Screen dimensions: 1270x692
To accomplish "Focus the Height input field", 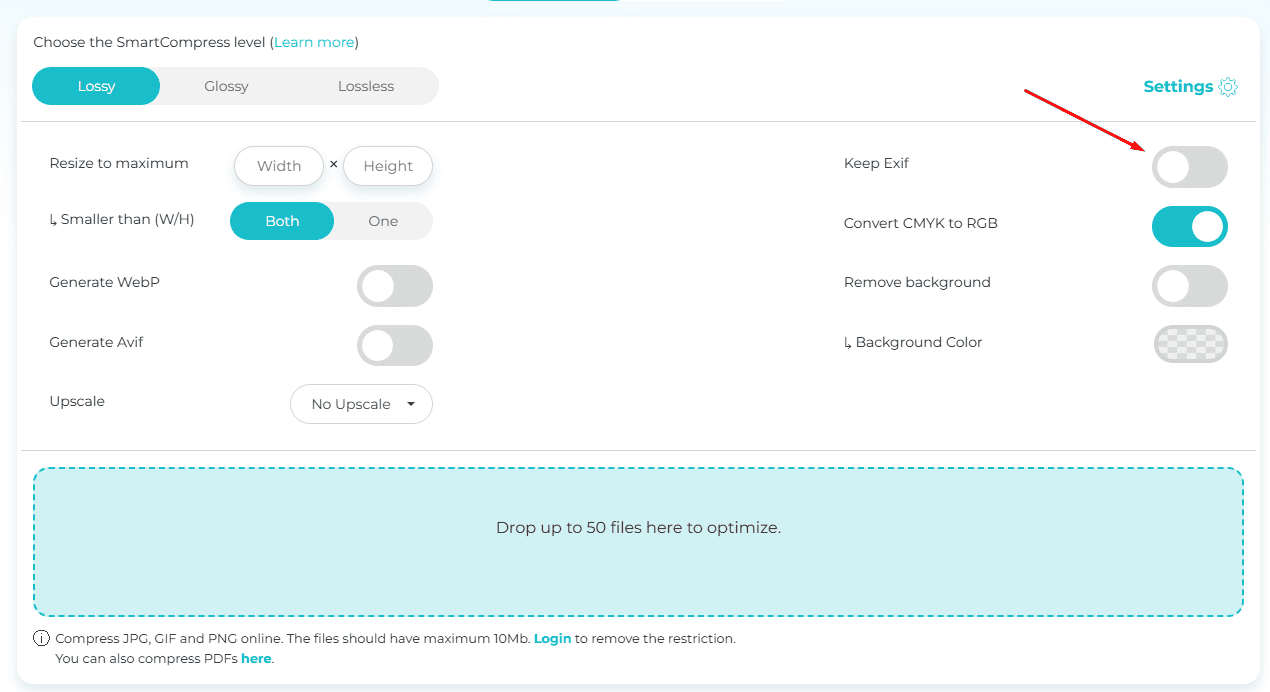I will (388, 166).
